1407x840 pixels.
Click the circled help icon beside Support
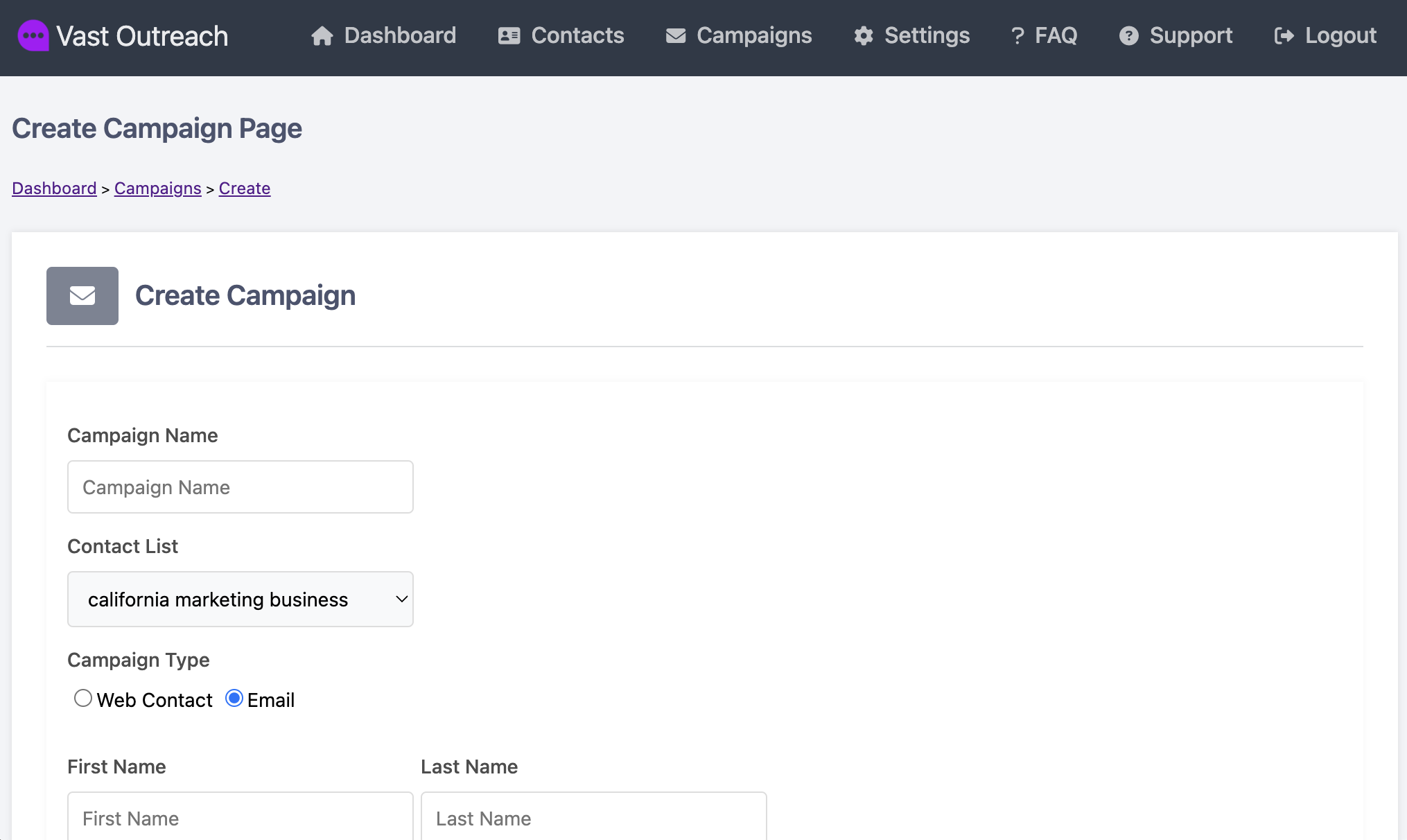click(1129, 36)
